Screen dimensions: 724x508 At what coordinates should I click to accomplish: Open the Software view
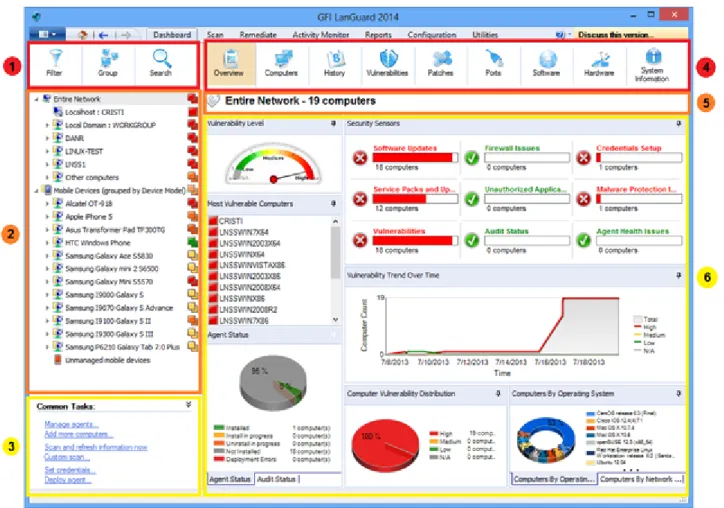point(546,63)
